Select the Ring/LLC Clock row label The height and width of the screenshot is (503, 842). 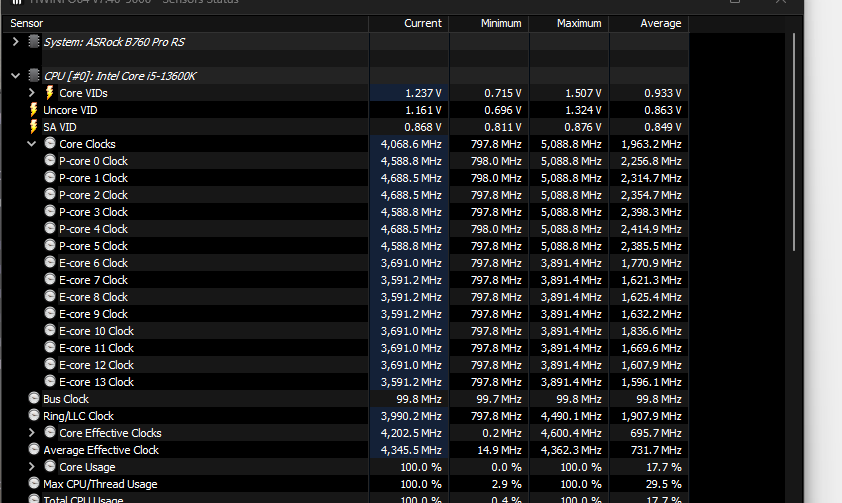[x=78, y=416]
